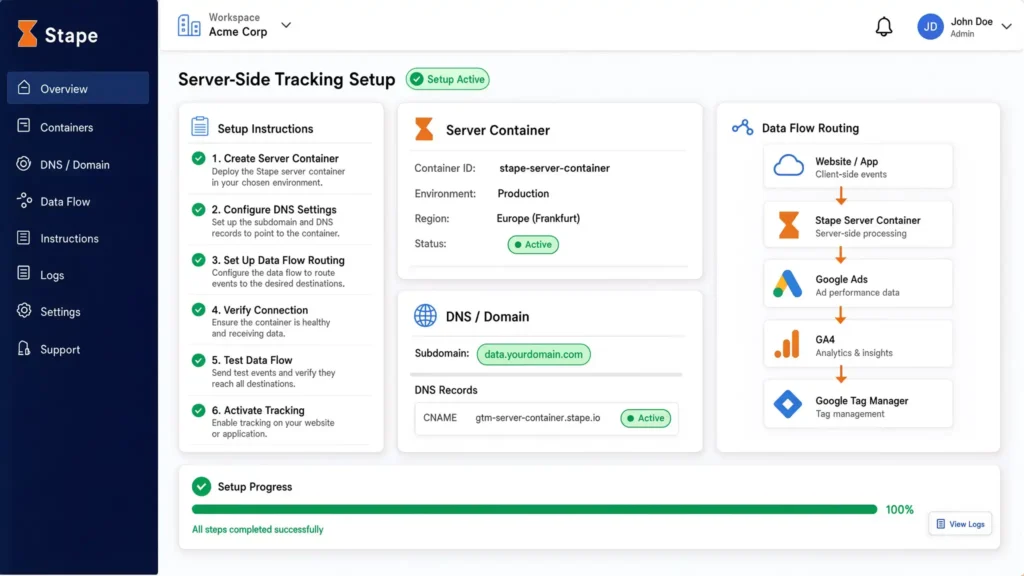Click the checkmark for Test Data Flow
This screenshot has height=576, width=1024.
point(199,360)
